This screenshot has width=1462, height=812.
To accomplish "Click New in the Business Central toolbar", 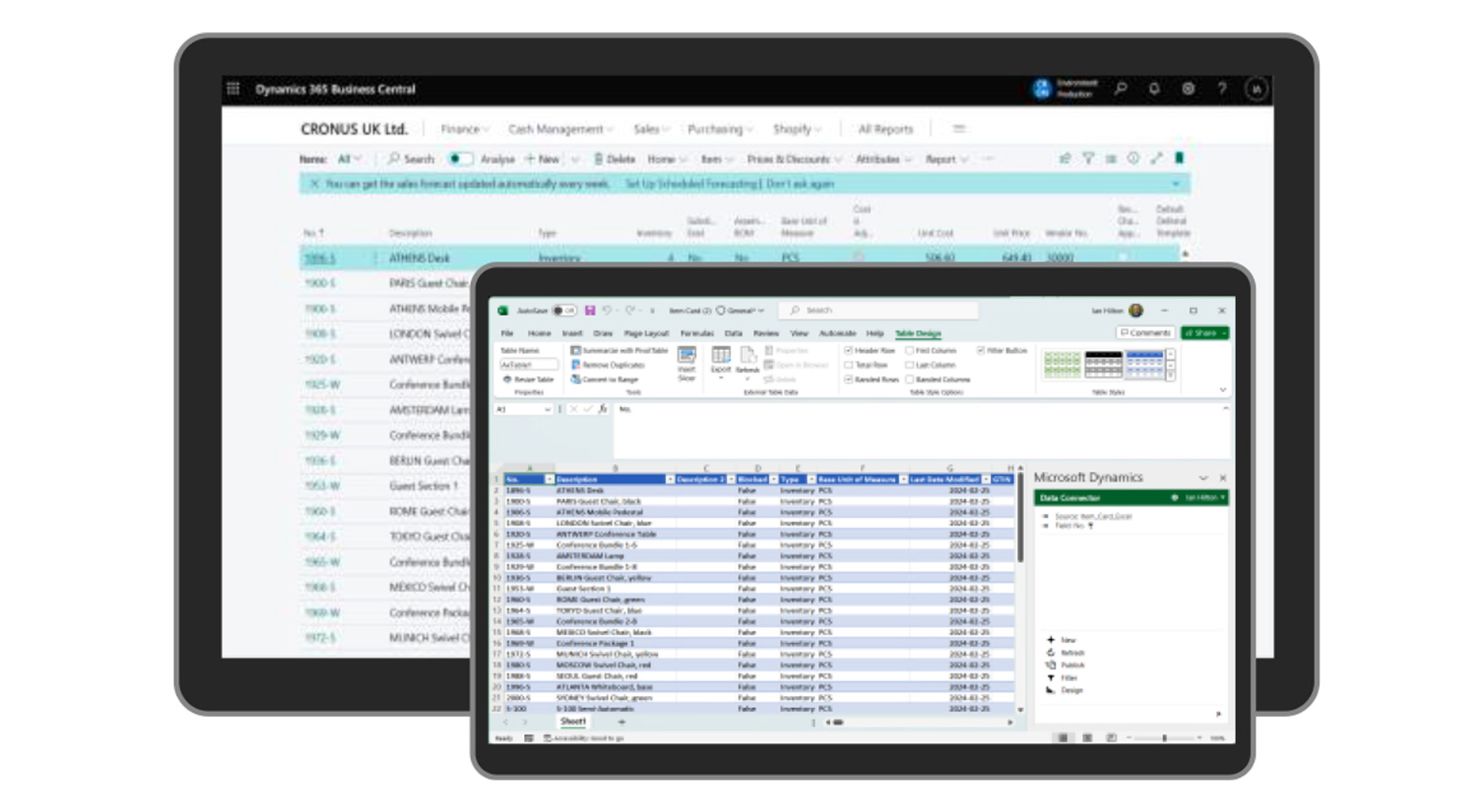I will [543, 159].
